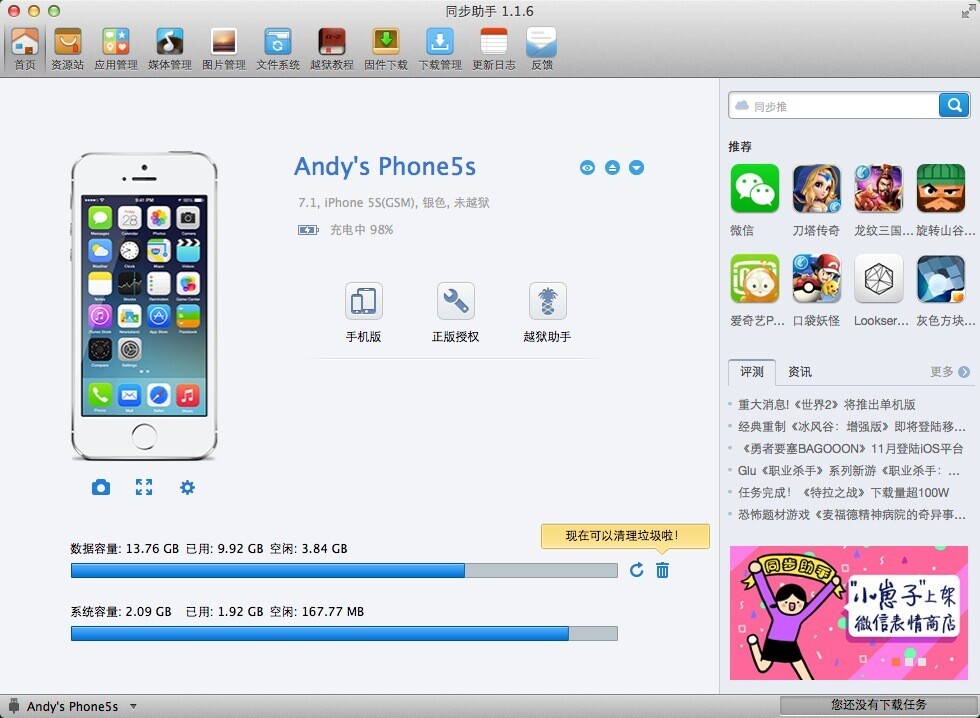This screenshot has width=980, height=718.
Task: Click the 正版授权 wrench icon
Action: click(456, 301)
